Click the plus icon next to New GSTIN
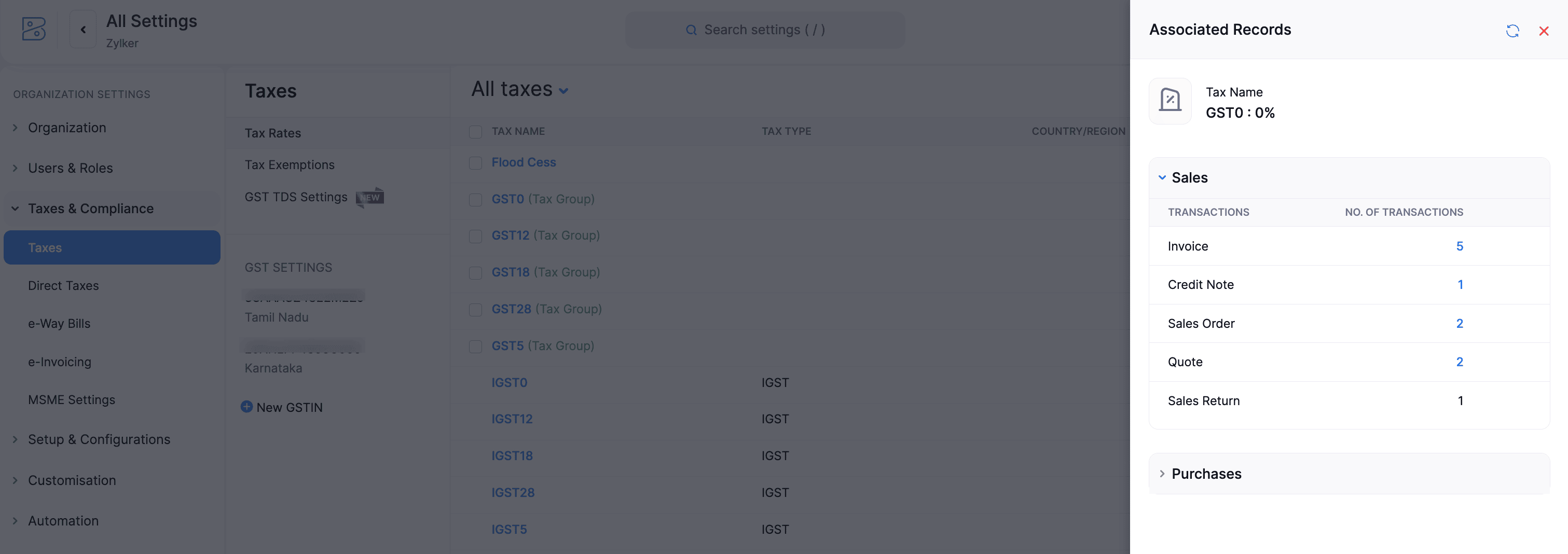Viewport: 1568px width, 554px height. [x=246, y=407]
